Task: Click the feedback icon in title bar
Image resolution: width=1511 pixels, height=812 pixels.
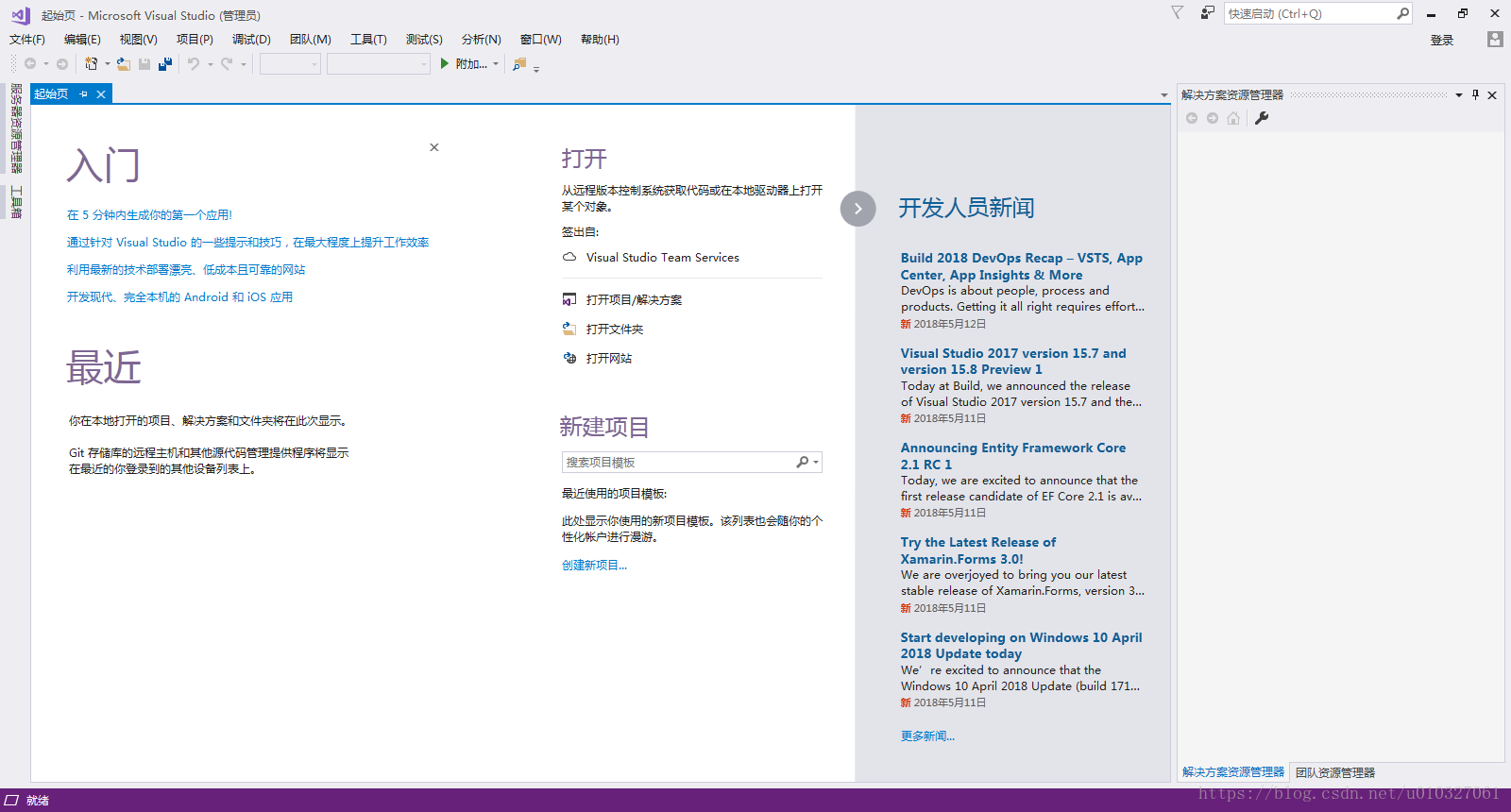Action: 1208,13
